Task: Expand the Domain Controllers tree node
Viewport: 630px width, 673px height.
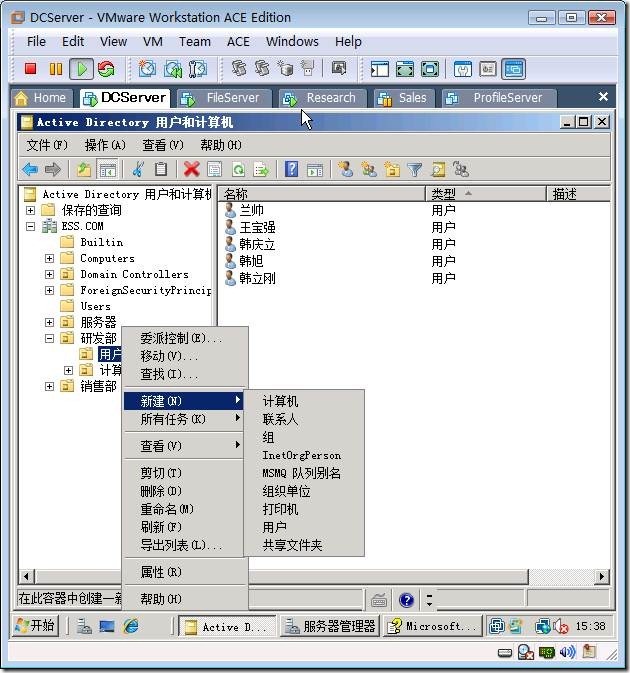Action: (49, 274)
